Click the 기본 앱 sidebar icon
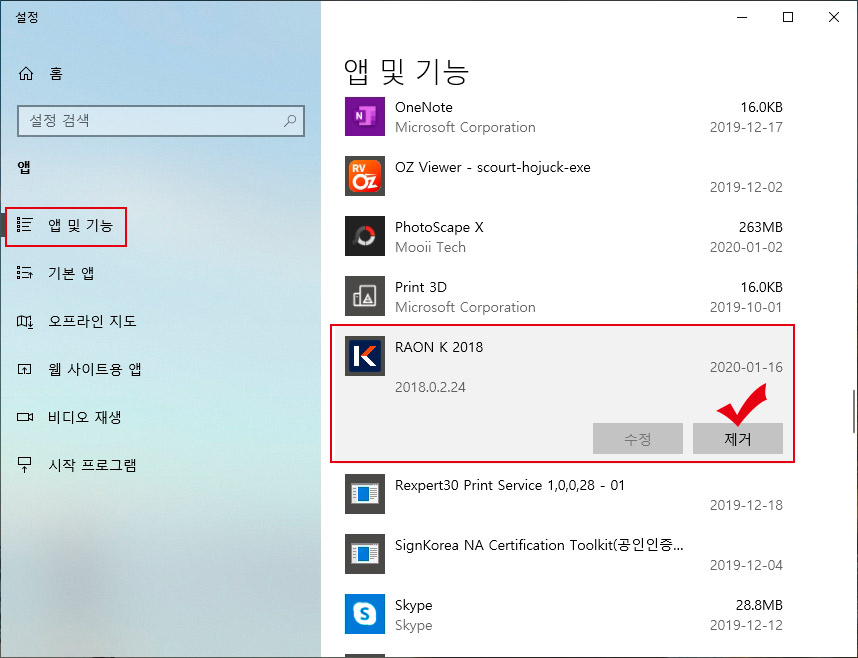Screen dimensions: 858x658 25,273
